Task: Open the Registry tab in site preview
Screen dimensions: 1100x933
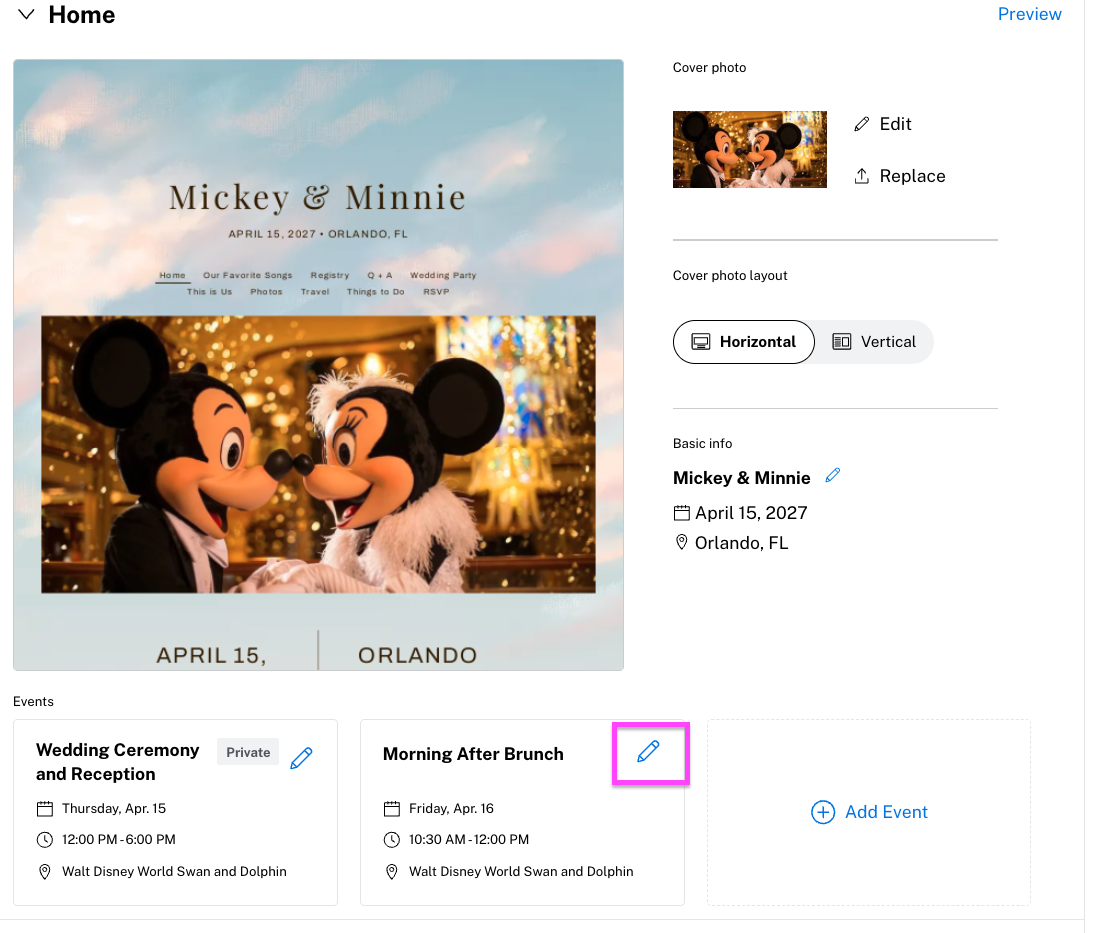Action: coord(330,275)
